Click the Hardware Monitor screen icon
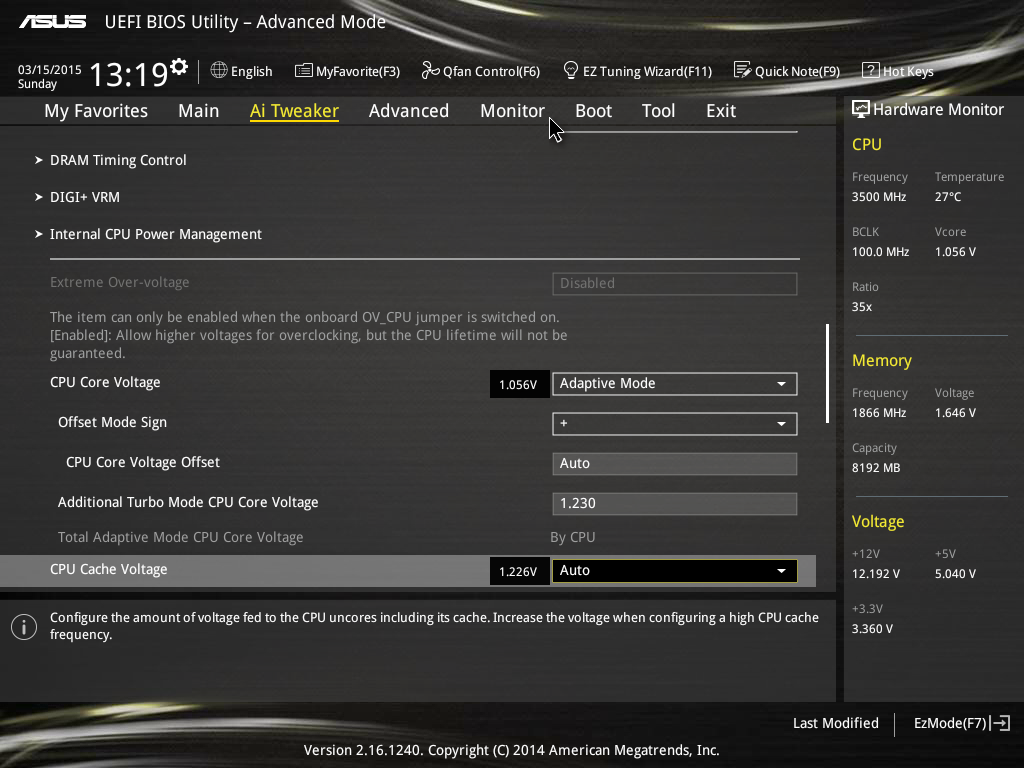Image resolution: width=1024 pixels, height=768 pixels. tap(861, 109)
